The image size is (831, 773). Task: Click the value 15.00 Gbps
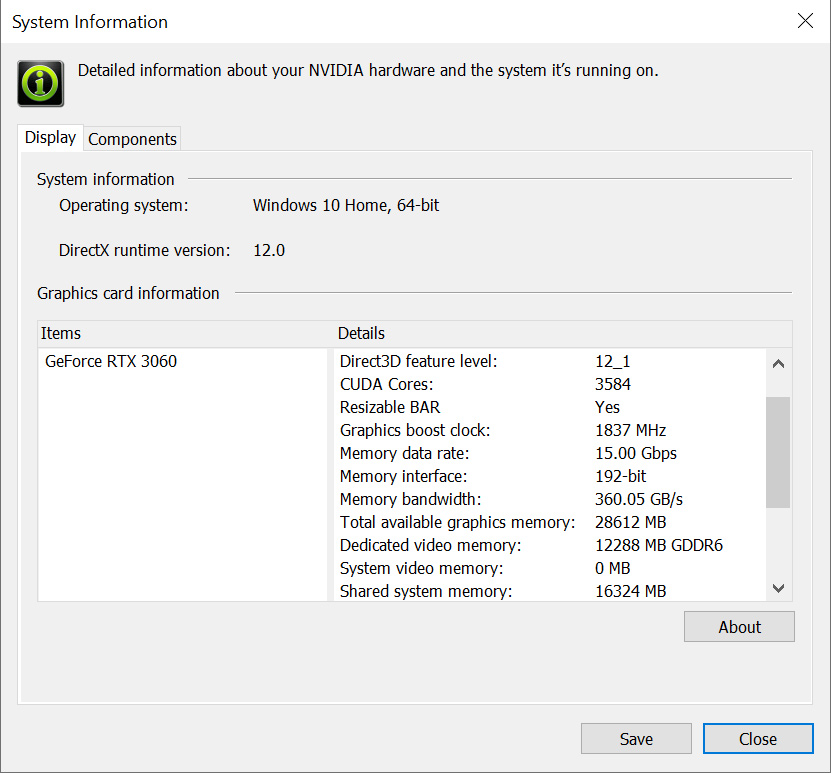pyautogui.click(x=636, y=453)
